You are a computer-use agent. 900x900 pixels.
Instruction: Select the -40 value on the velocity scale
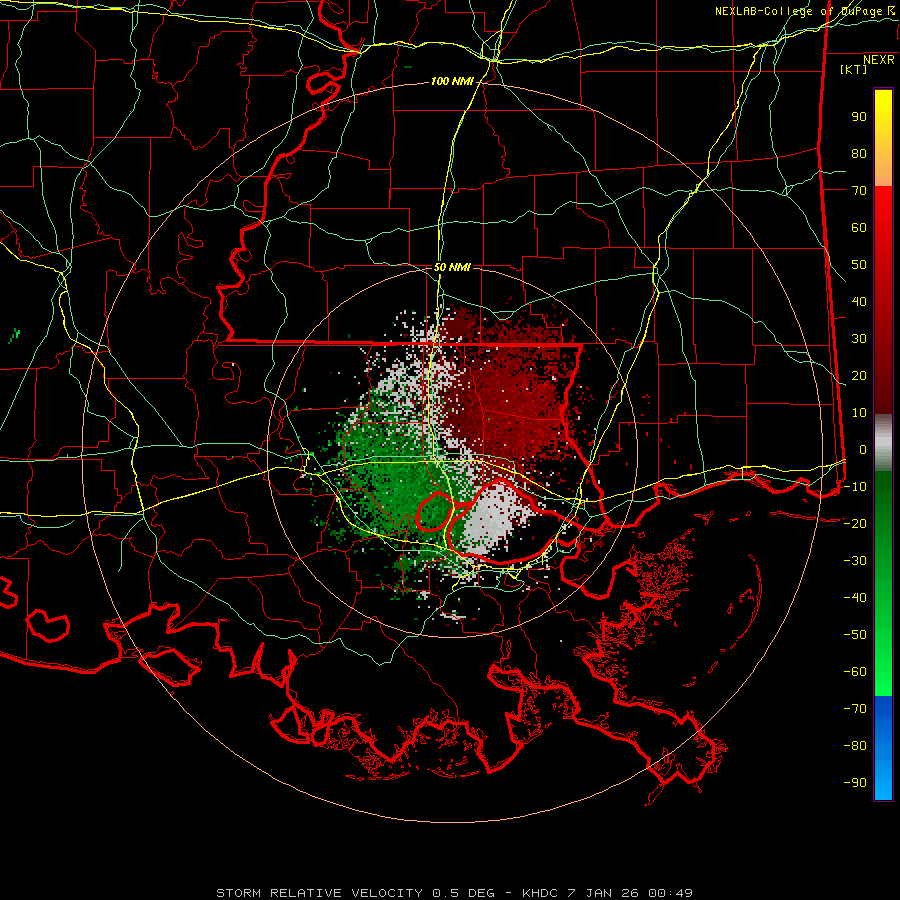[855, 598]
